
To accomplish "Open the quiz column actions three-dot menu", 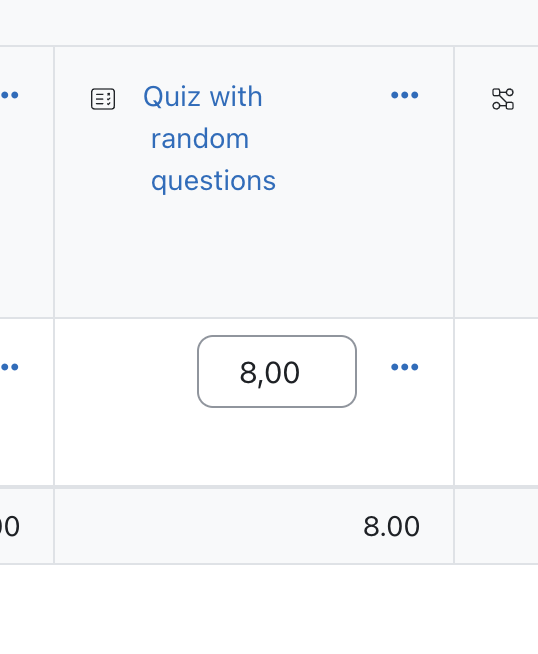I will [405, 96].
